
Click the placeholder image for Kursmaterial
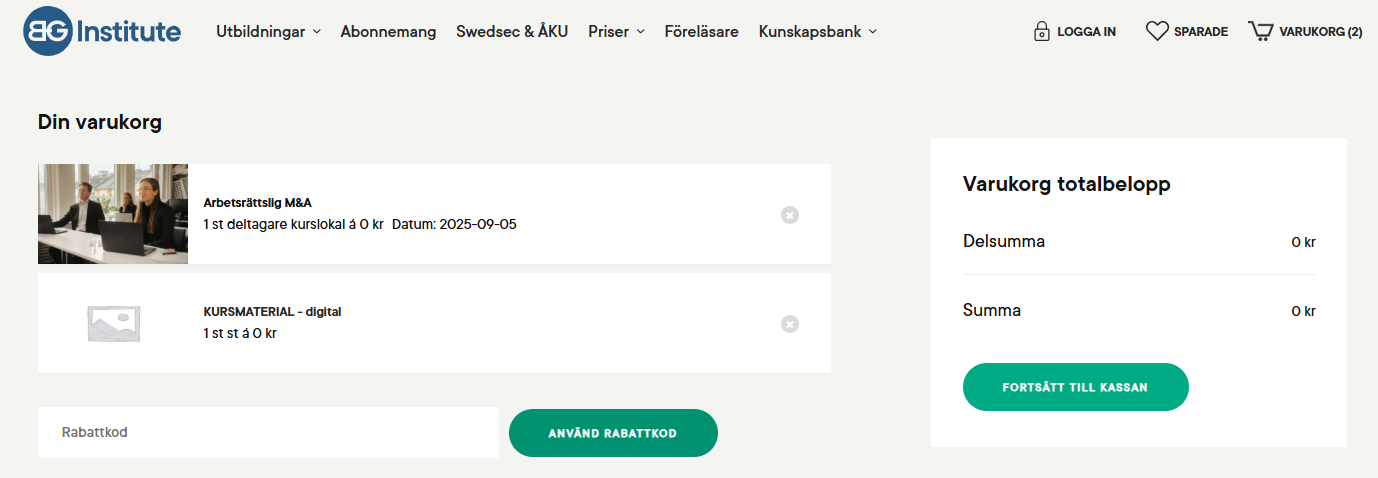pos(113,323)
